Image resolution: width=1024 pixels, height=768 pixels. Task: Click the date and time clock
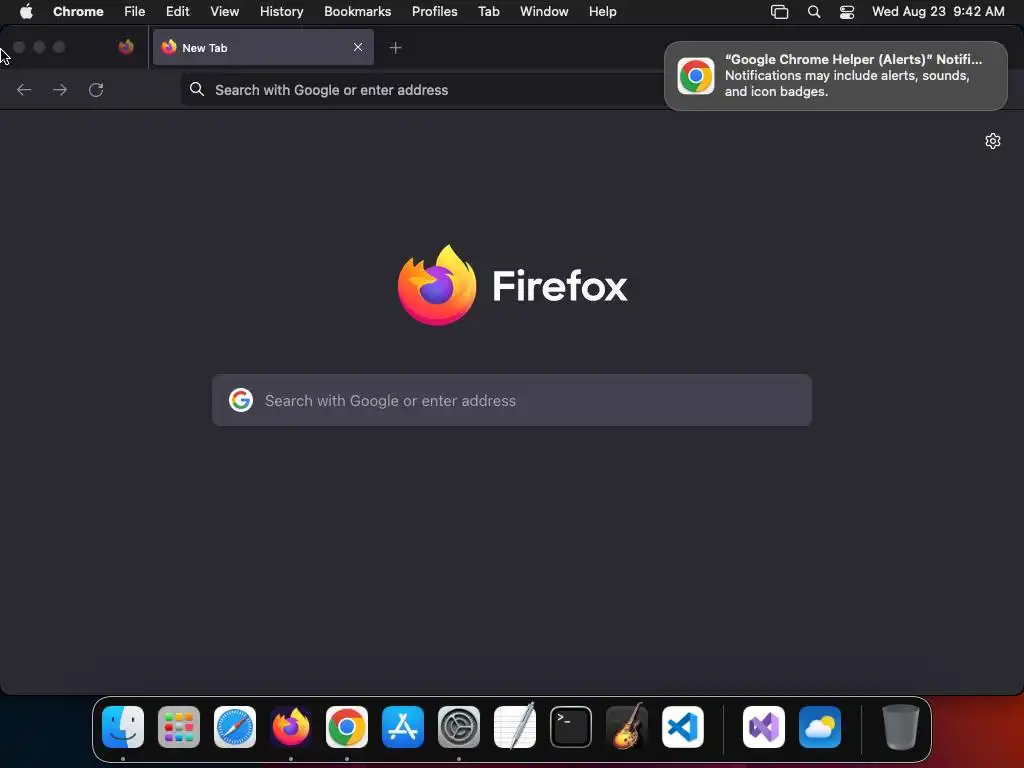938,11
